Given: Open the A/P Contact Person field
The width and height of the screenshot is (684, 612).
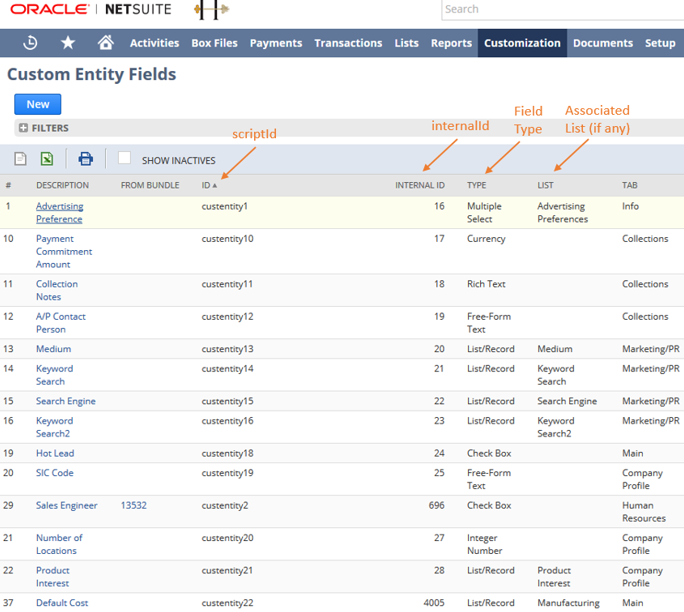Looking at the screenshot, I should pos(61,323).
